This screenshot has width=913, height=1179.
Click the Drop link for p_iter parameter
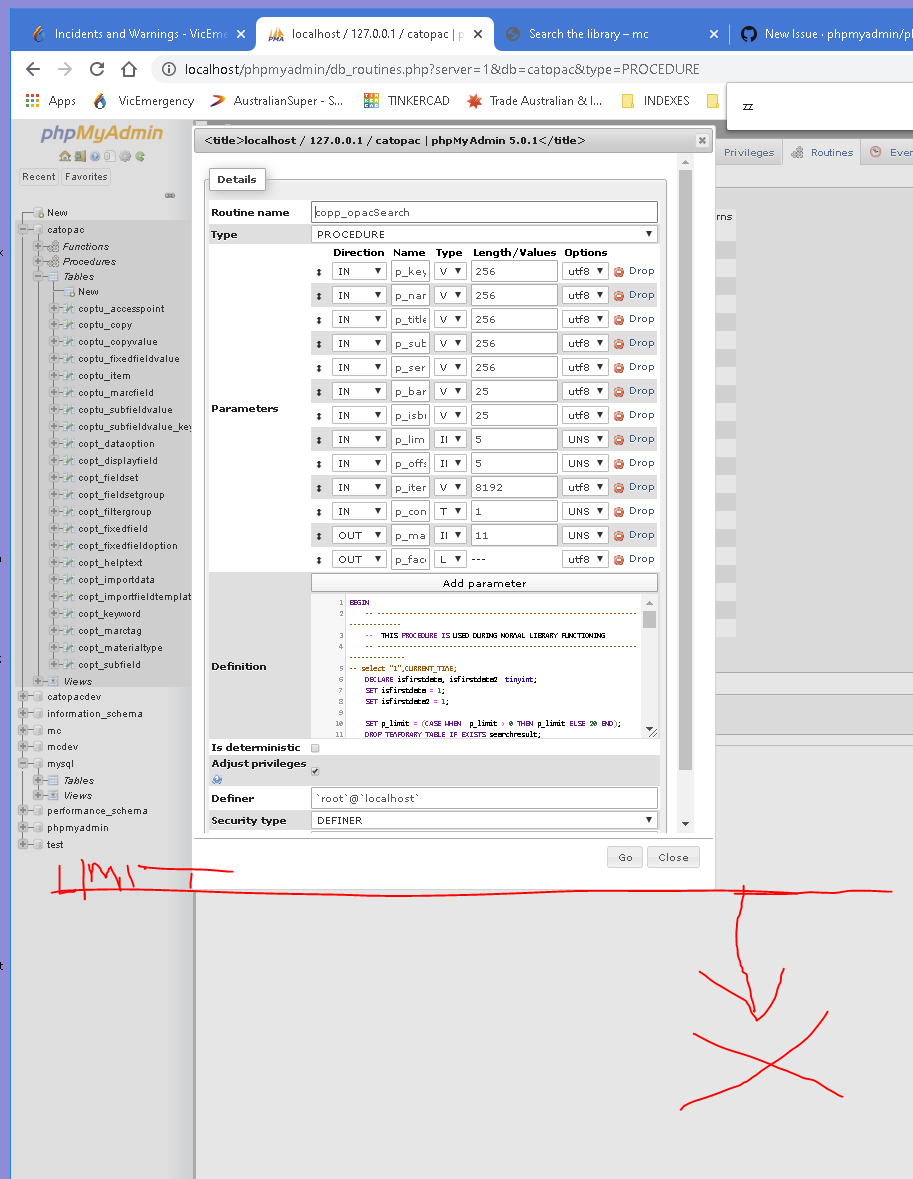(642, 487)
